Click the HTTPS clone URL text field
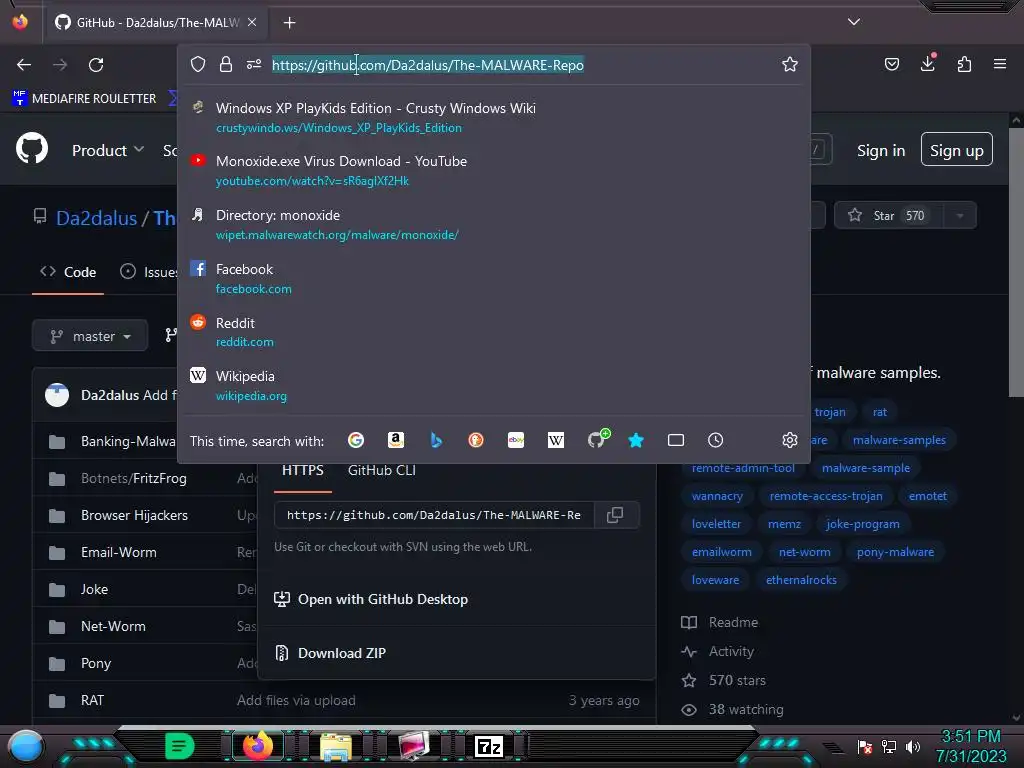The image size is (1024, 768). 434,515
